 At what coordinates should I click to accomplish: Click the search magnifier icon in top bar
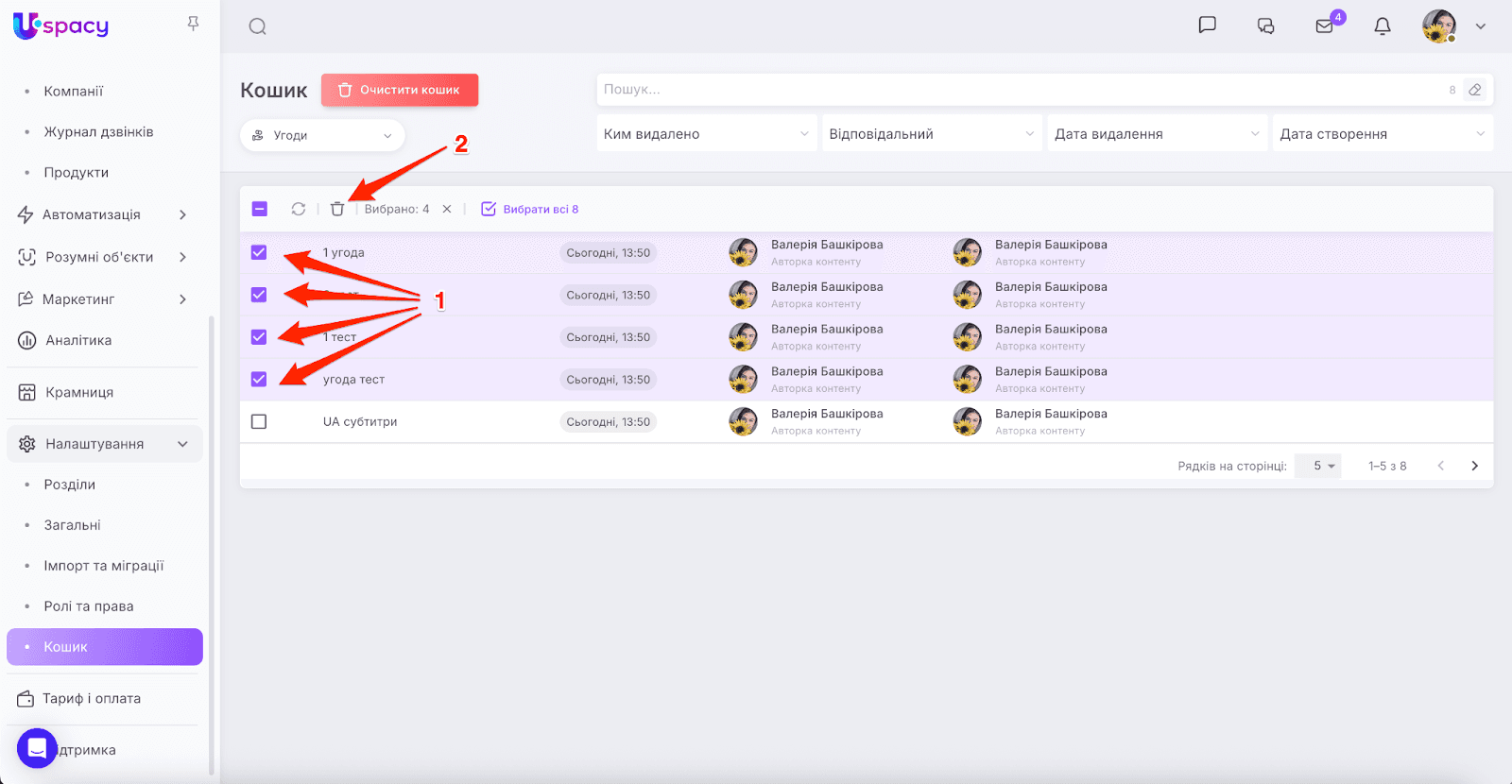click(x=257, y=26)
